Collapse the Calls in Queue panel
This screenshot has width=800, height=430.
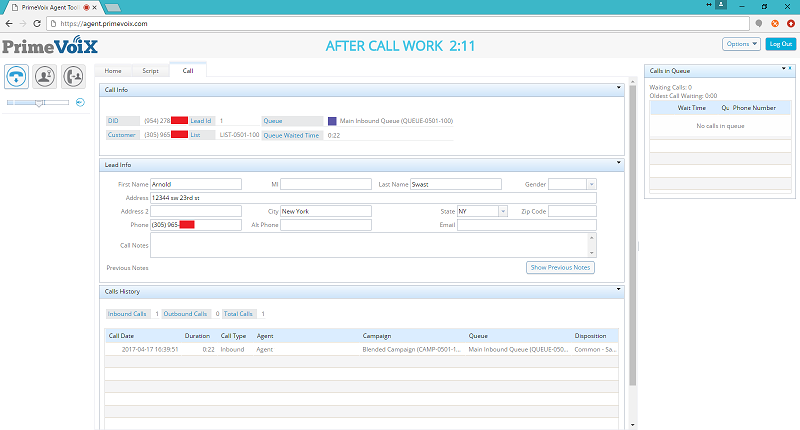pyautogui.click(x=783, y=68)
